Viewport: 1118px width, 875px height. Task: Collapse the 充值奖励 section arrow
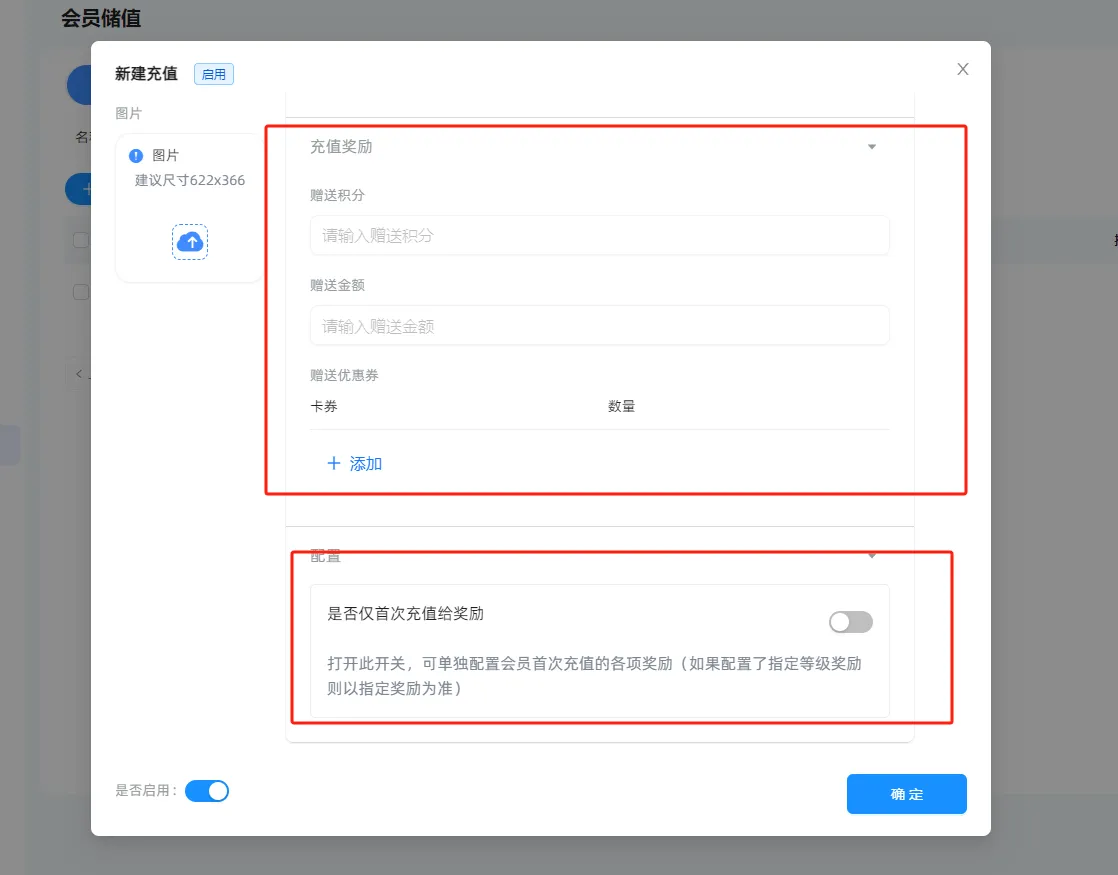[x=871, y=147]
